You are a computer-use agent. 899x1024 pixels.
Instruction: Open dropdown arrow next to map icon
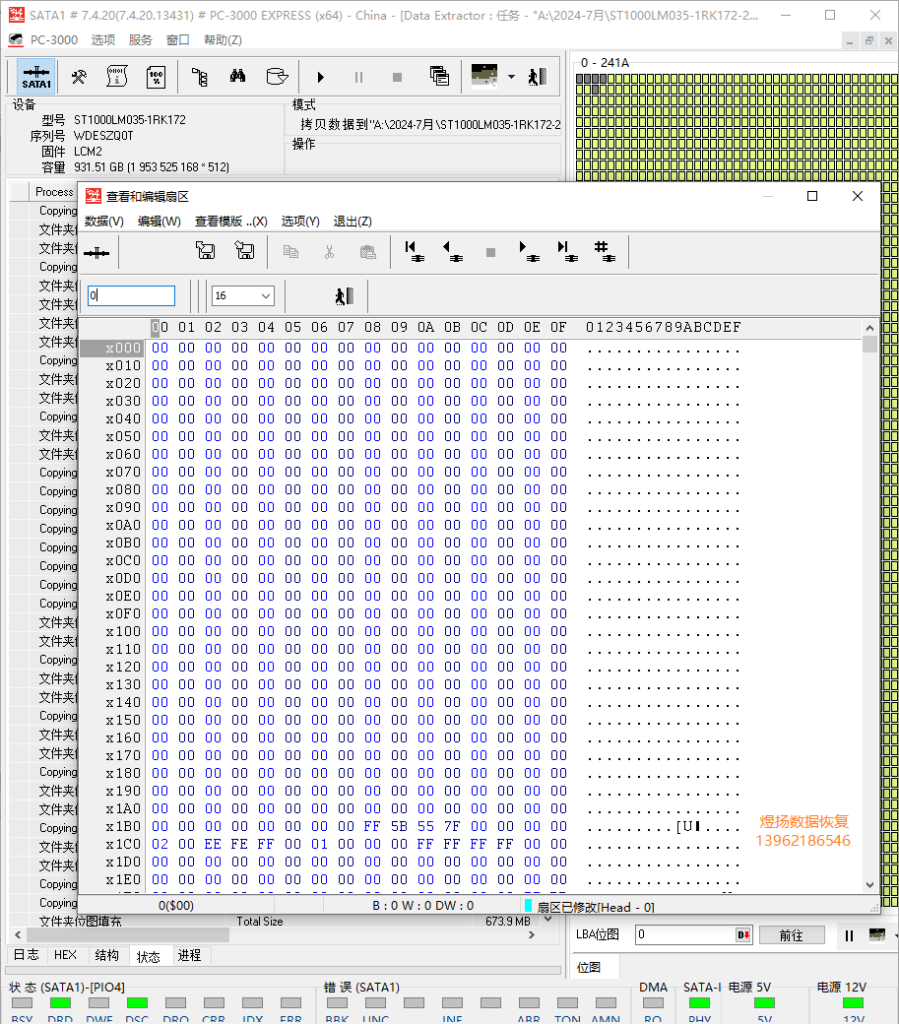pyautogui.click(x=511, y=77)
